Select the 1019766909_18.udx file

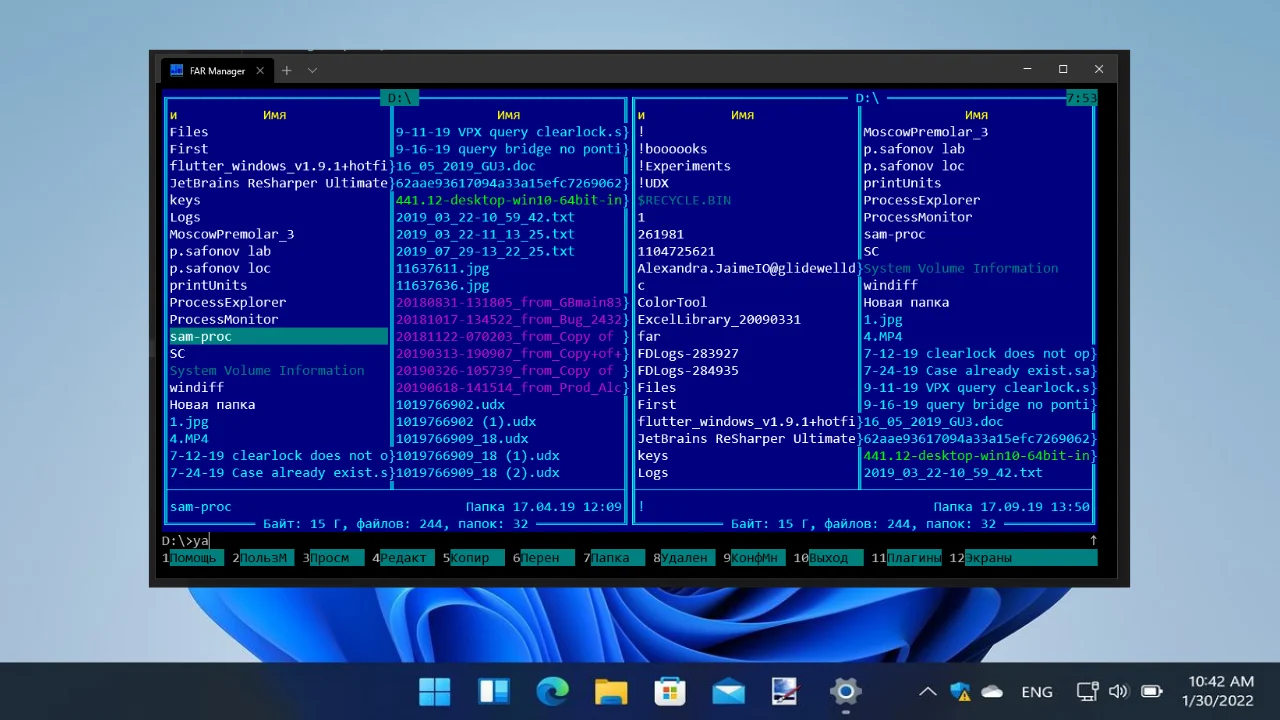click(462, 438)
